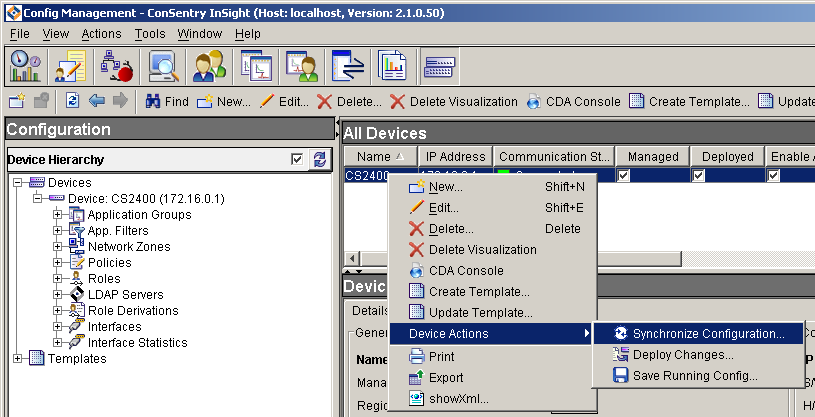Open the chart window with user icon
This screenshot has width=815, height=417.
click(301, 66)
